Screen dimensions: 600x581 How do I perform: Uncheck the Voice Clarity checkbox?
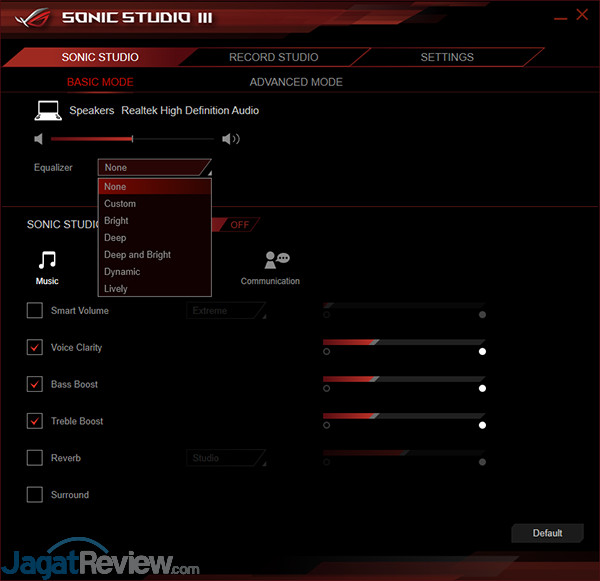35,347
